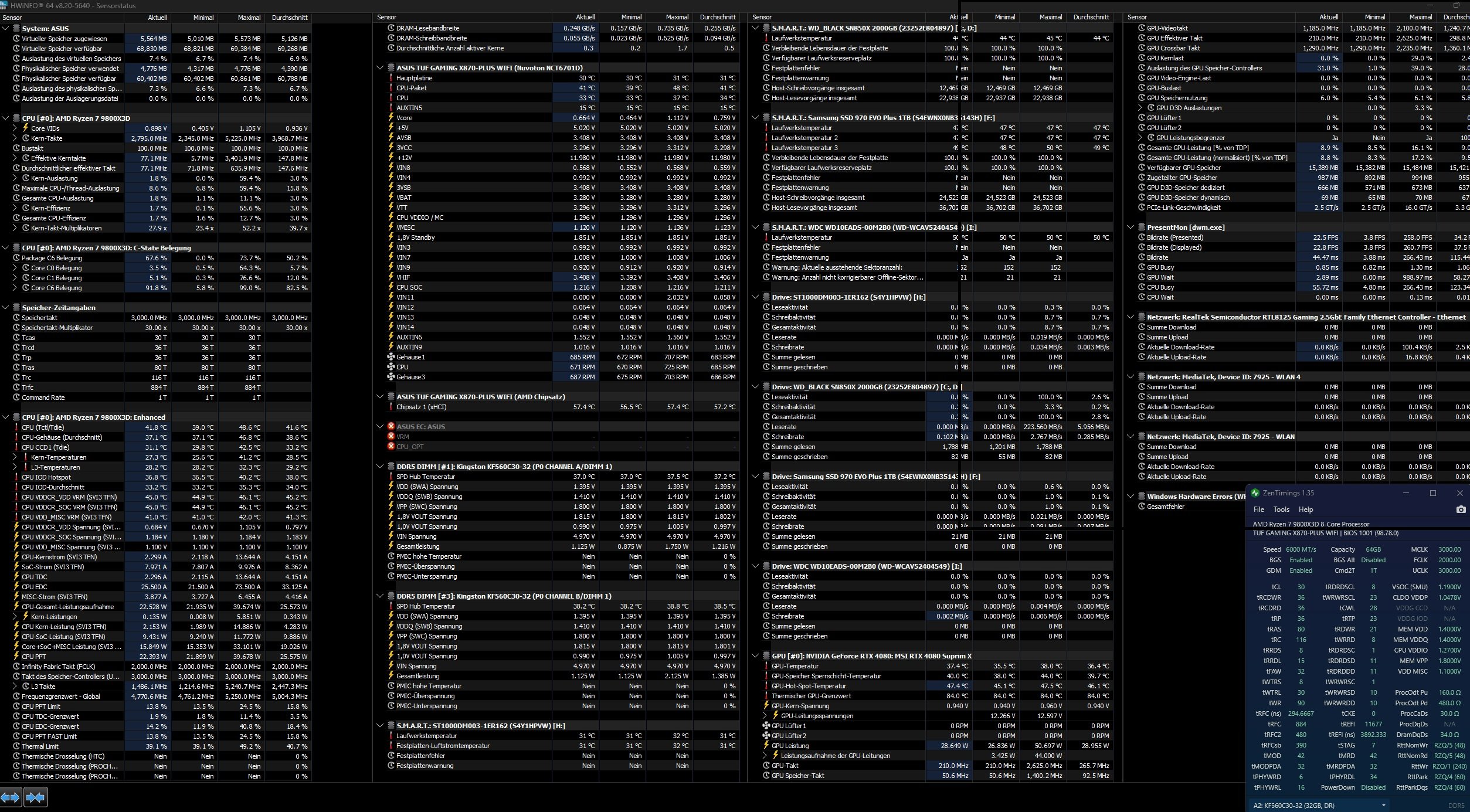Select the CPU (Tctl/Tdie) sensor row
Image resolution: width=1470 pixels, height=812 pixels.
coord(43,427)
